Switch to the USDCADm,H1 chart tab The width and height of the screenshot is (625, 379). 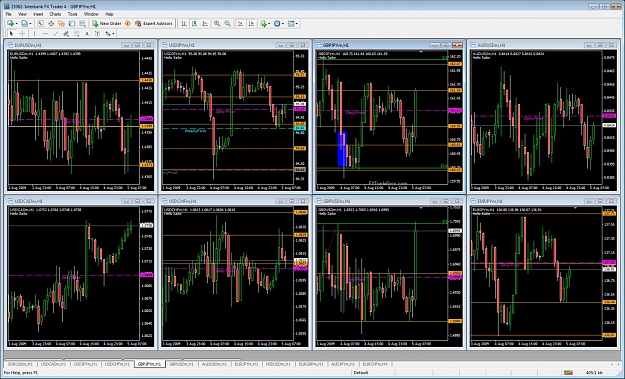click(54, 364)
